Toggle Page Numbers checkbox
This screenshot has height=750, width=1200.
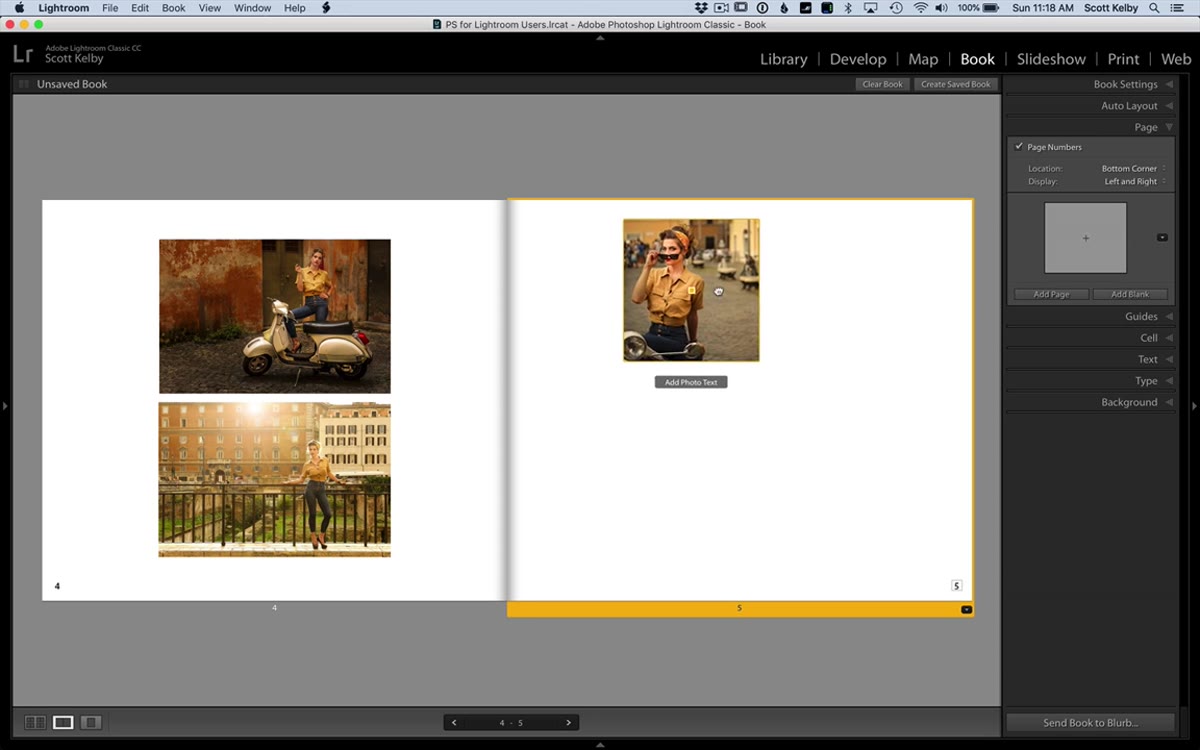1019,147
